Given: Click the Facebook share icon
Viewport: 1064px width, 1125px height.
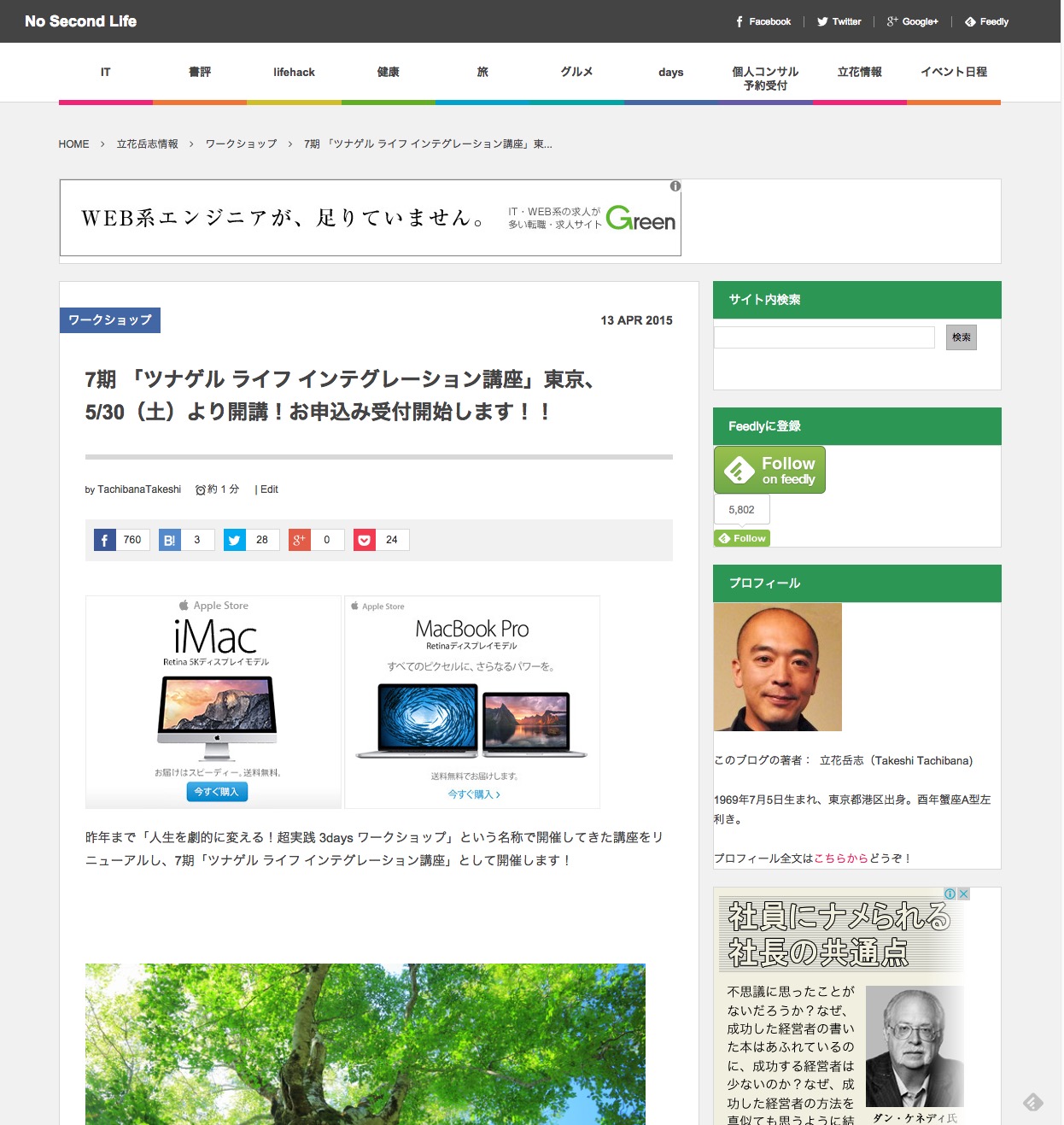Looking at the screenshot, I should pos(105,540).
